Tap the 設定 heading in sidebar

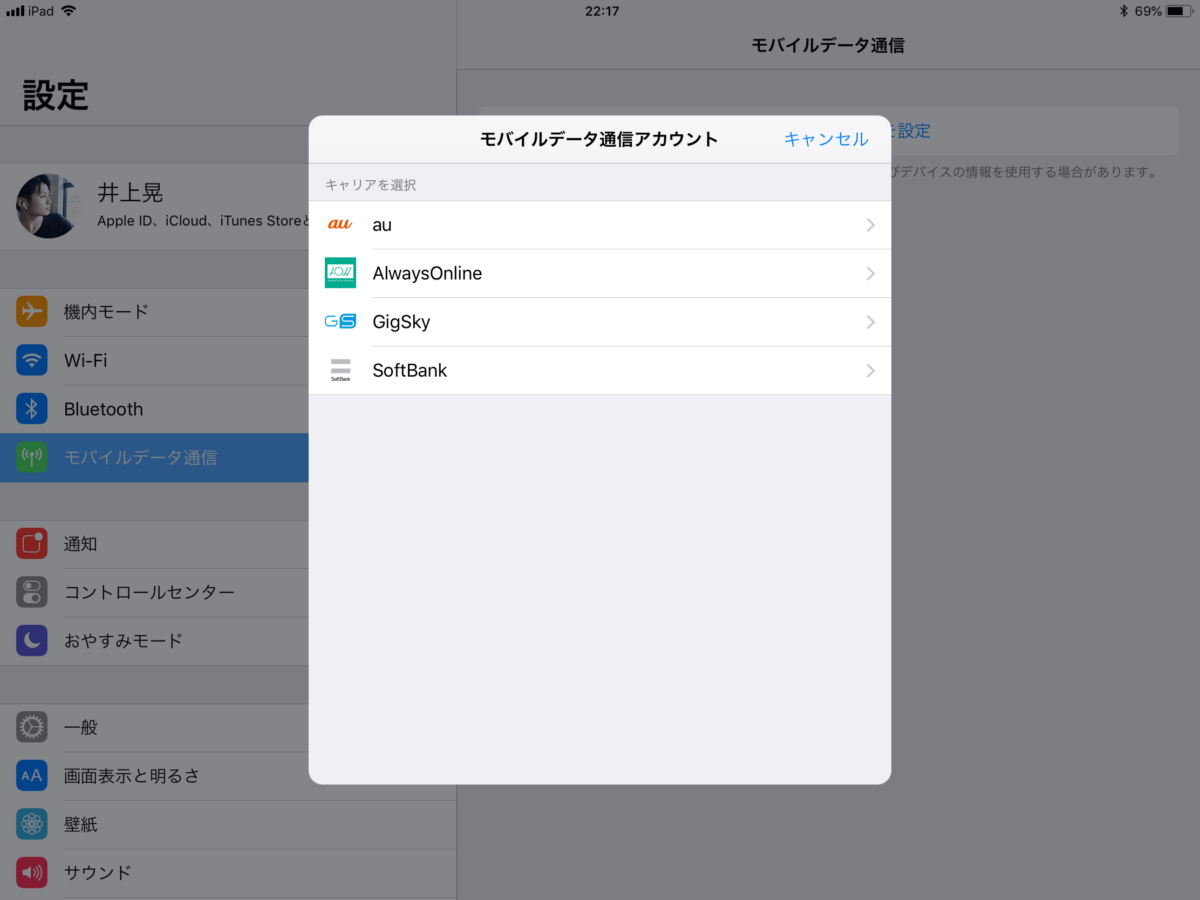56,96
